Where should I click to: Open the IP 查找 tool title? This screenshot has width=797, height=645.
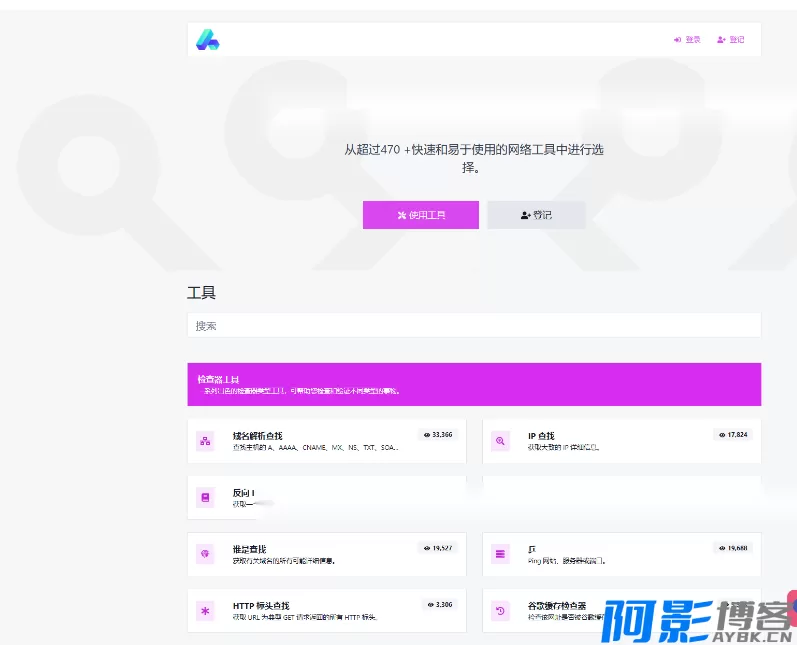pos(541,436)
